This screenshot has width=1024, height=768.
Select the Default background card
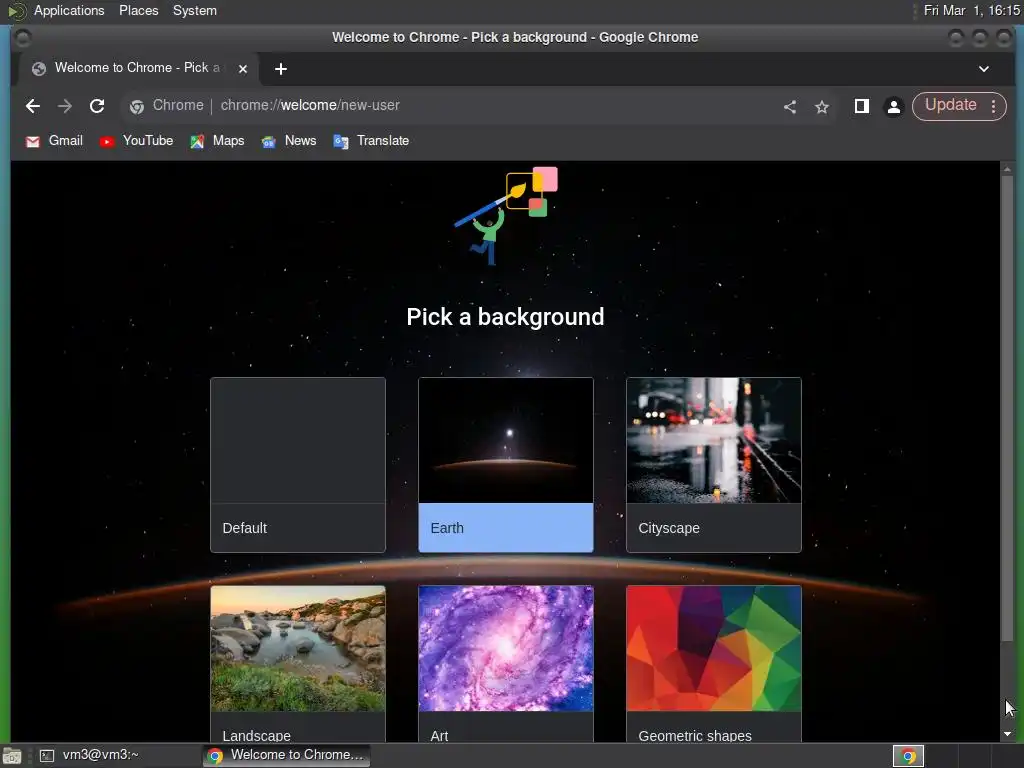point(298,465)
